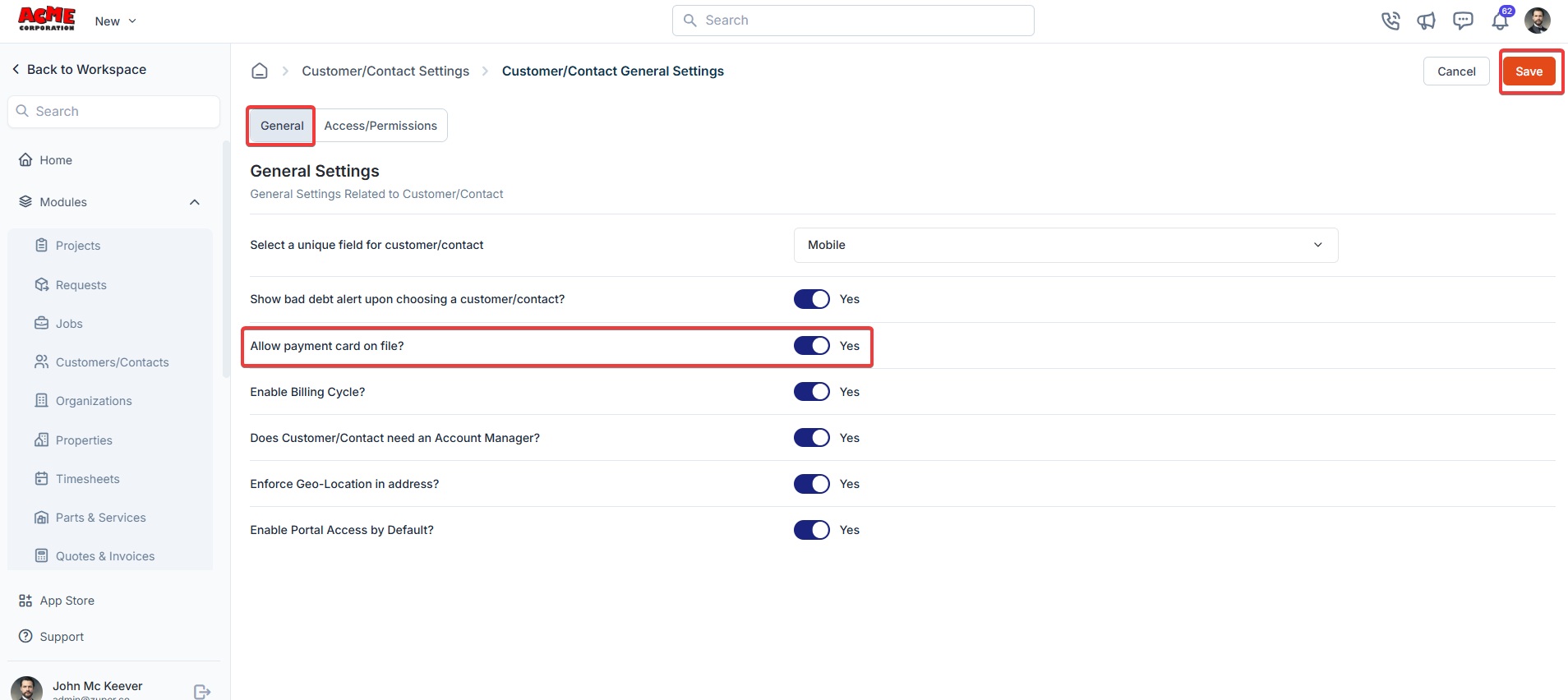
Task: Toggle the Enable Portal Access switch
Action: click(x=811, y=530)
